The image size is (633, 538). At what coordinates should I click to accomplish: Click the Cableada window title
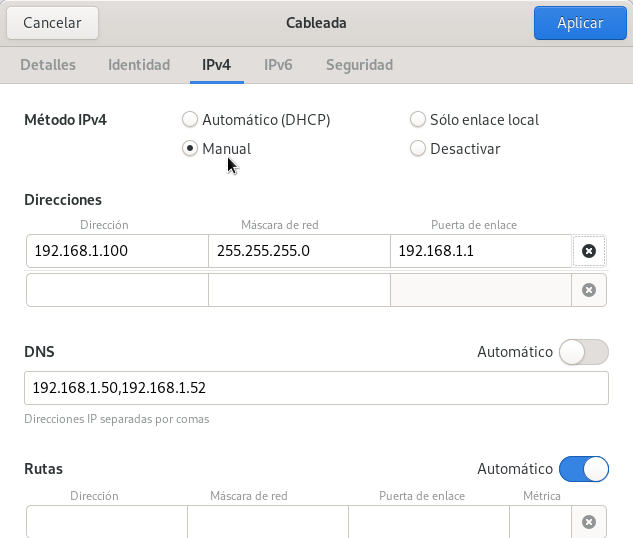[x=316, y=23]
